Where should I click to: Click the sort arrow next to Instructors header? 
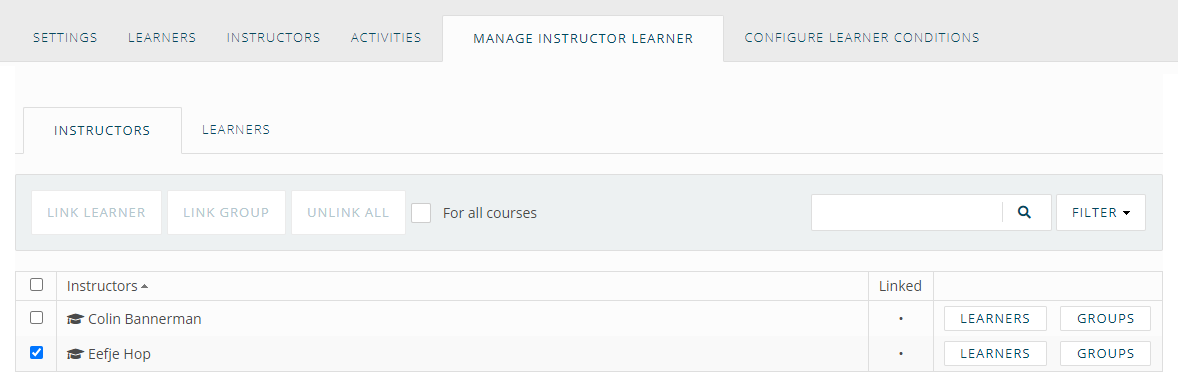pyautogui.click(x=144, y=286)
